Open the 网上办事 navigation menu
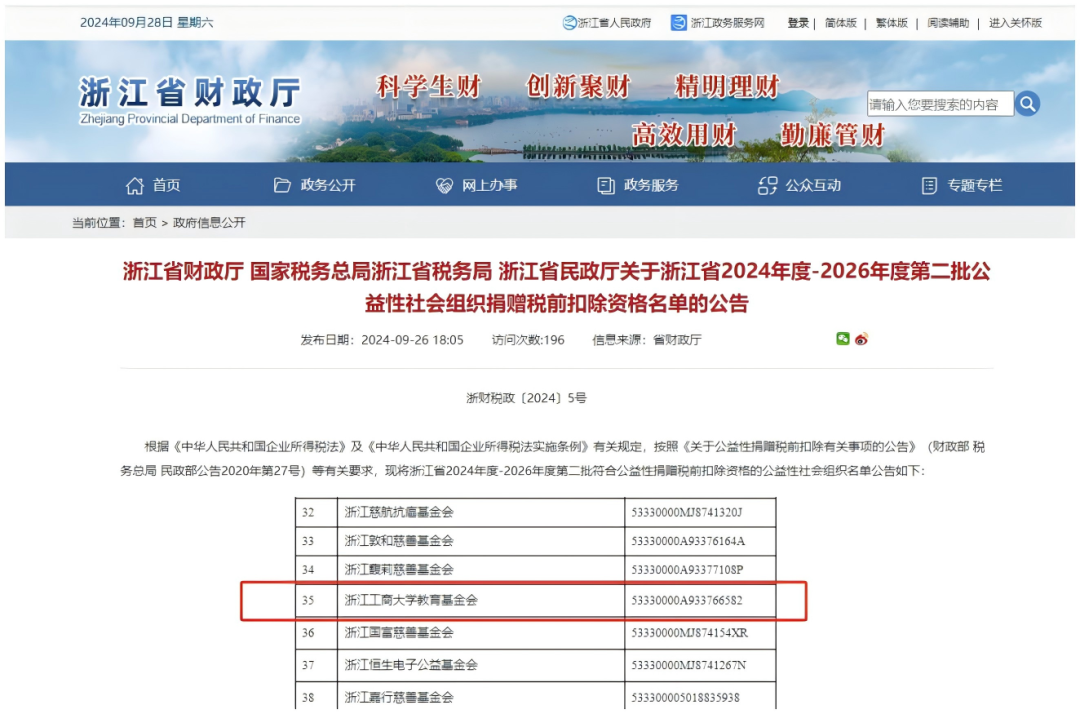 [x=490, y=185]
